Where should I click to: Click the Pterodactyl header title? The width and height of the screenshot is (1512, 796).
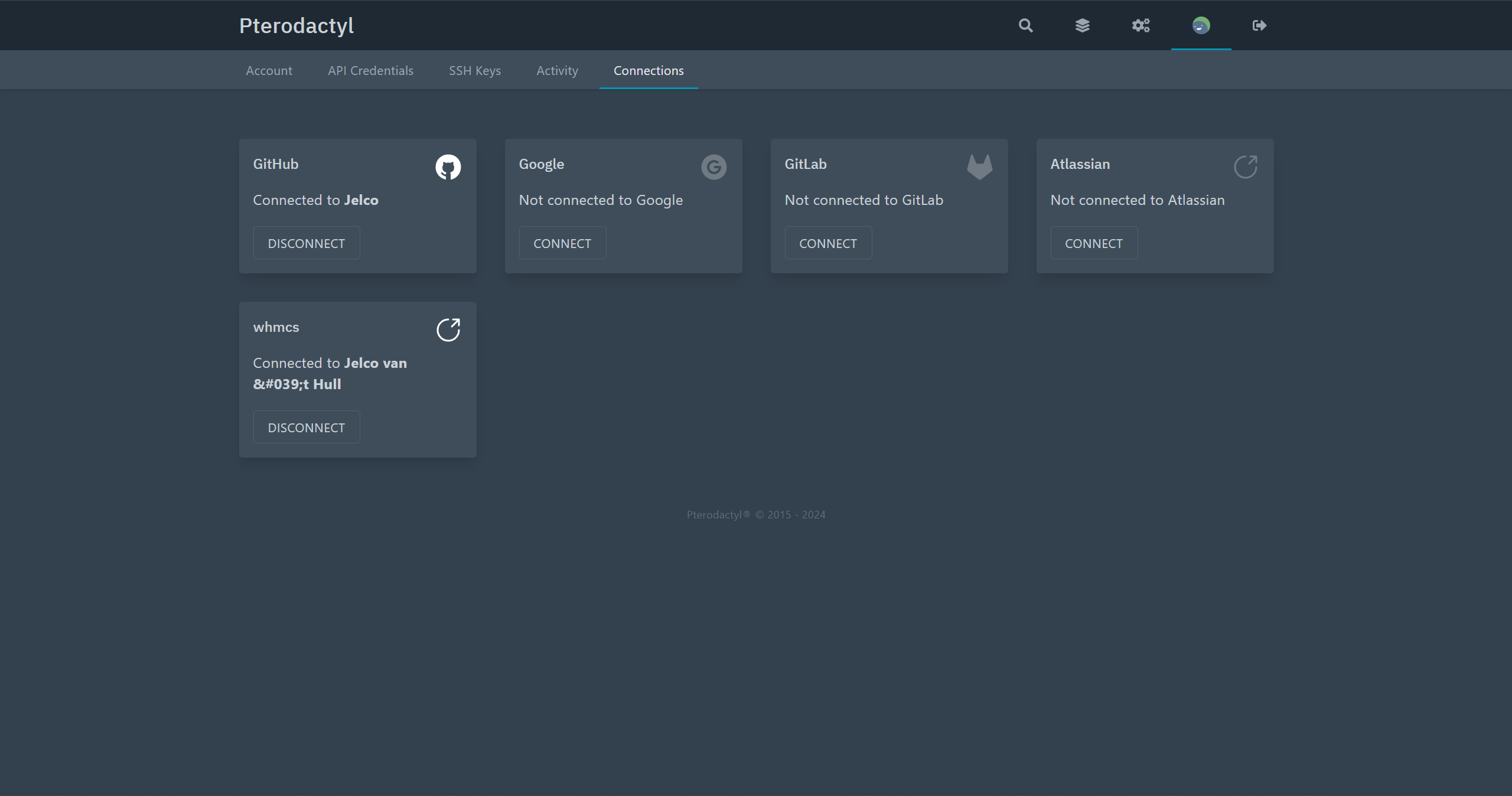point(296,25)
